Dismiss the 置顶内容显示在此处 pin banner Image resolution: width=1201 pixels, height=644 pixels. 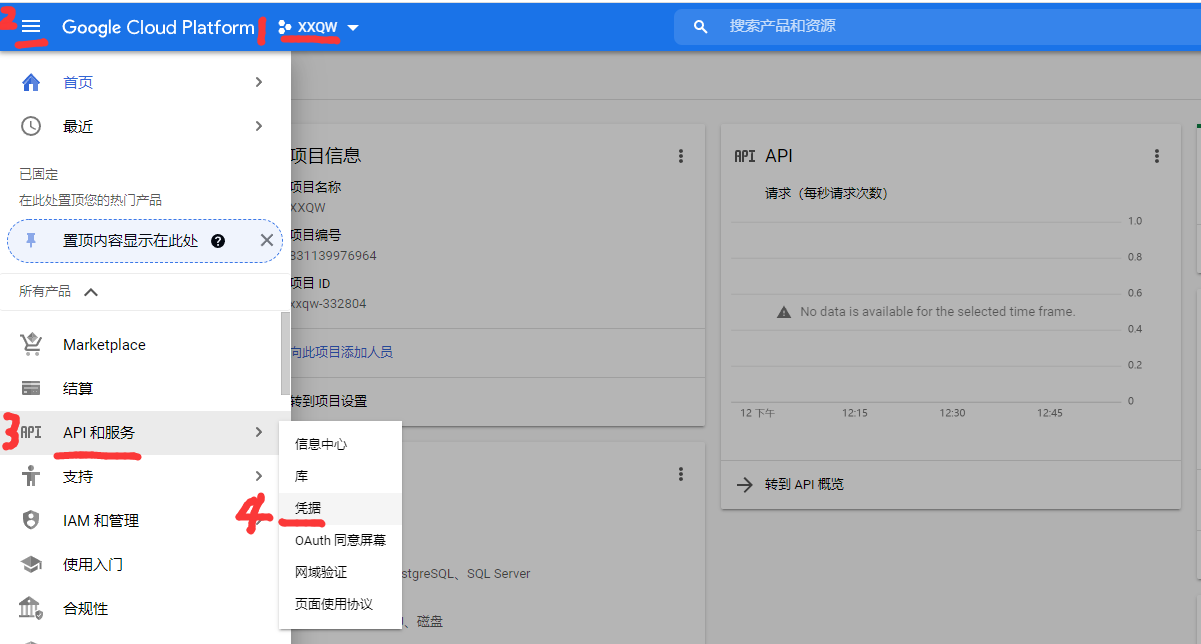tap(267, 240)
